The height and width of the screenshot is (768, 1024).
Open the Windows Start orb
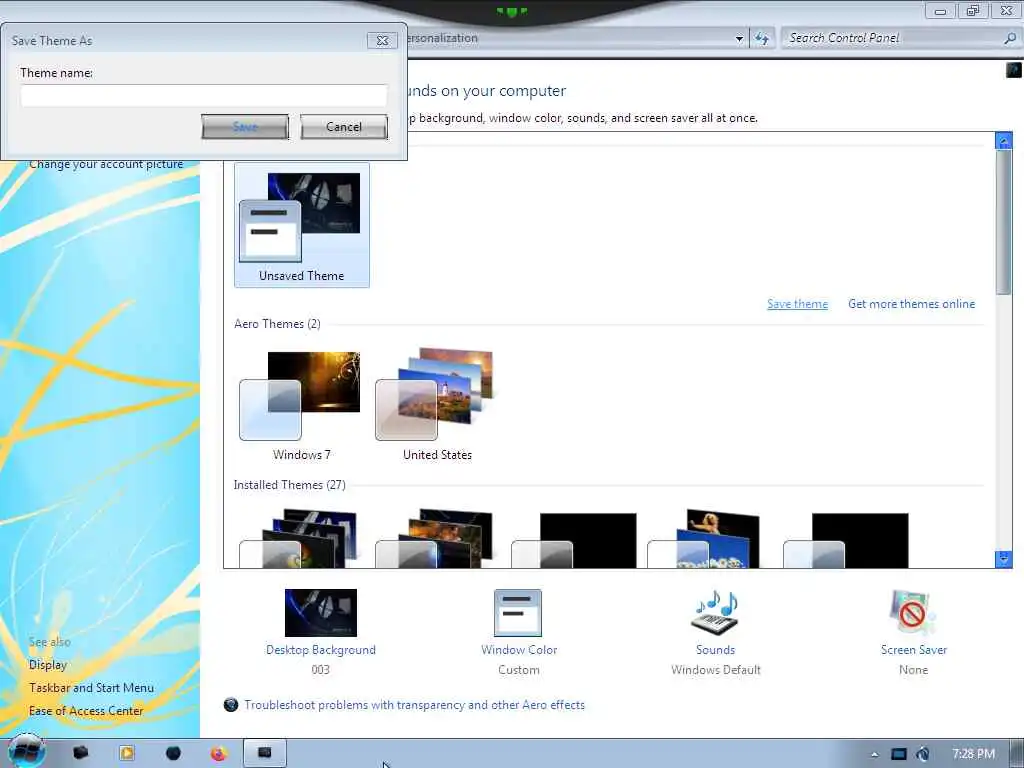point(26,751)
